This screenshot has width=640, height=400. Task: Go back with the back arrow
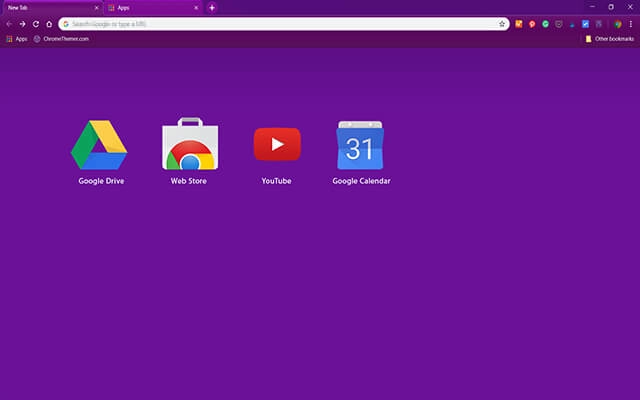9,24
